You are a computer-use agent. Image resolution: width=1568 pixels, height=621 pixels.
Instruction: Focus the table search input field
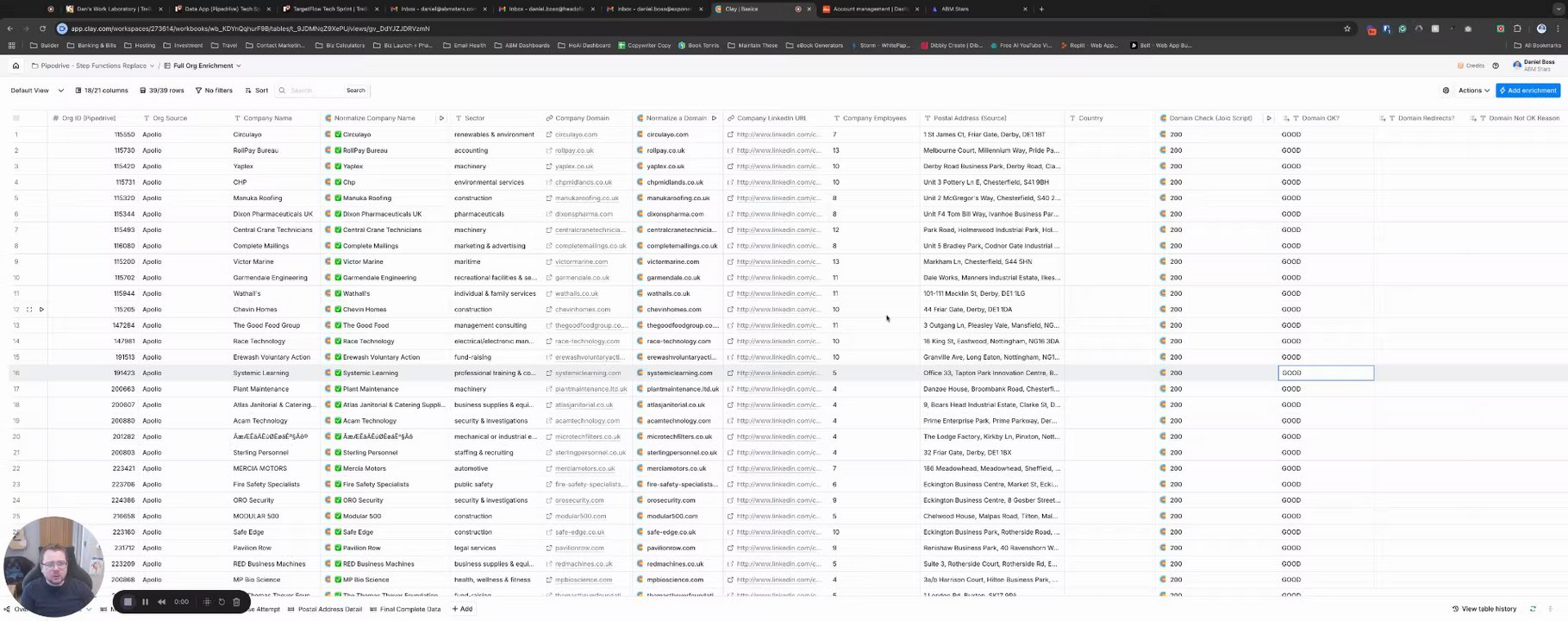point(314,91)
